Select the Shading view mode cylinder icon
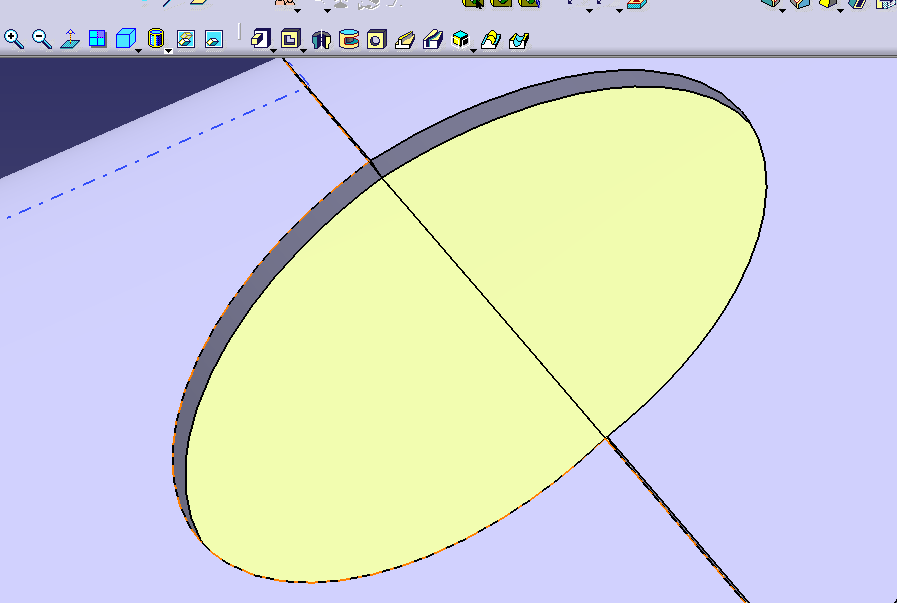897x603 pixels. [x=156, y=39]
